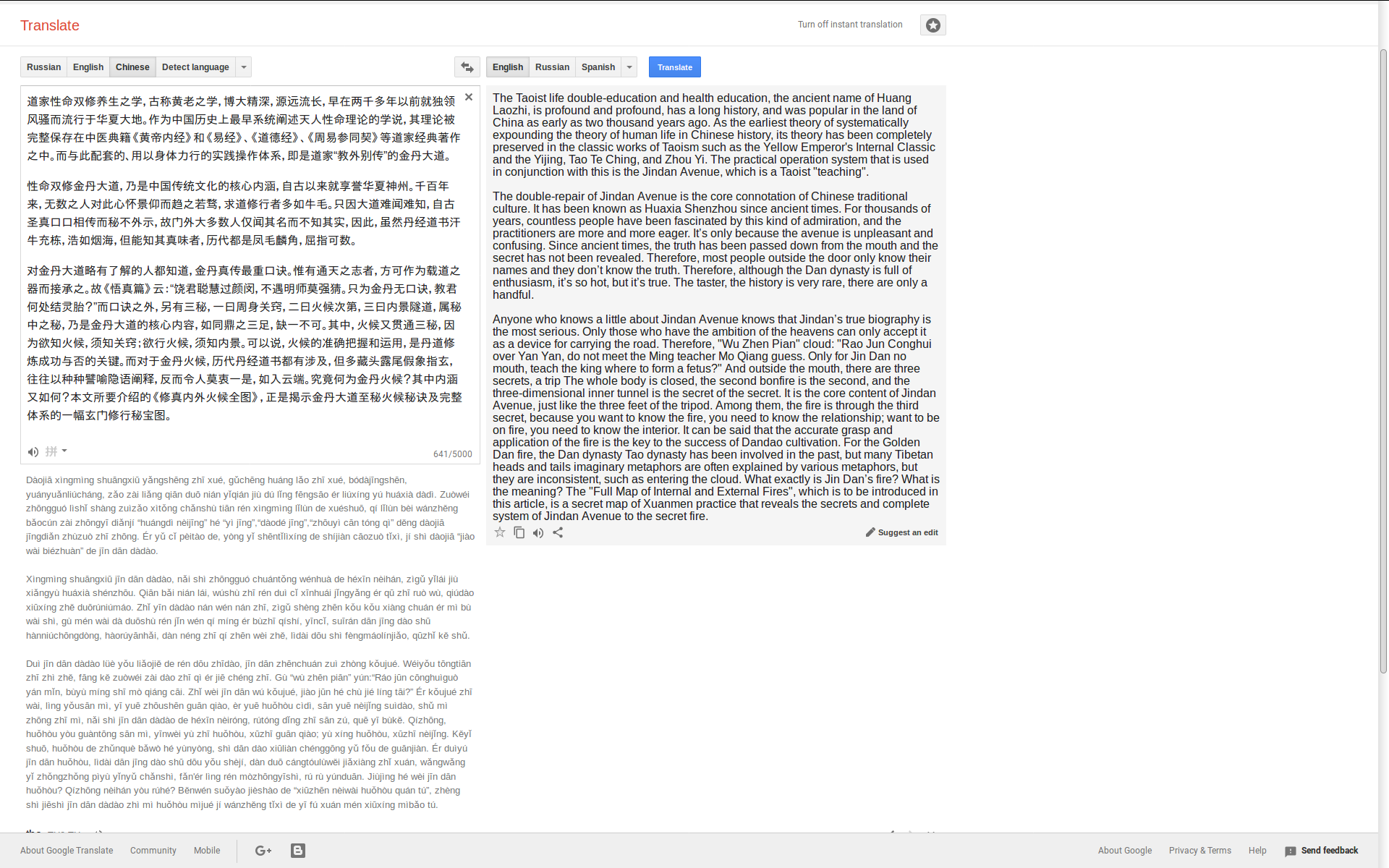Turn off instant translation link

pos(850,25)
